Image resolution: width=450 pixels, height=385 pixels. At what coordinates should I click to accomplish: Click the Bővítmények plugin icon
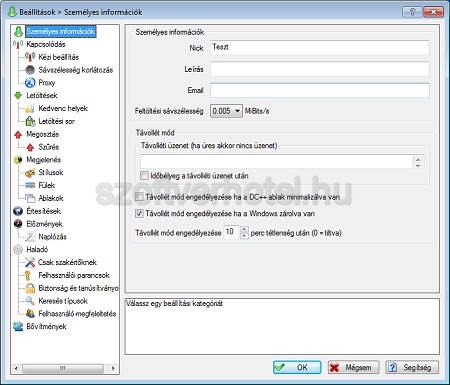coord(18,327)
